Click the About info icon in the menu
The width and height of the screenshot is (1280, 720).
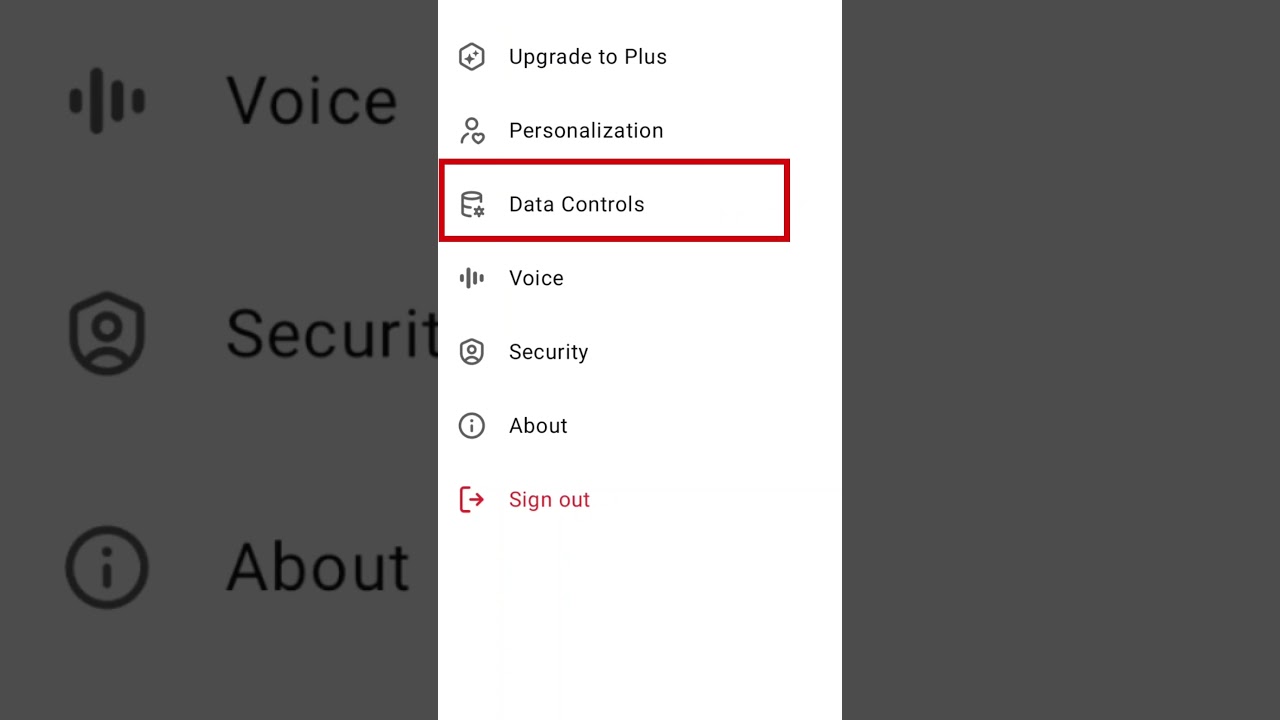click(471, 426)
